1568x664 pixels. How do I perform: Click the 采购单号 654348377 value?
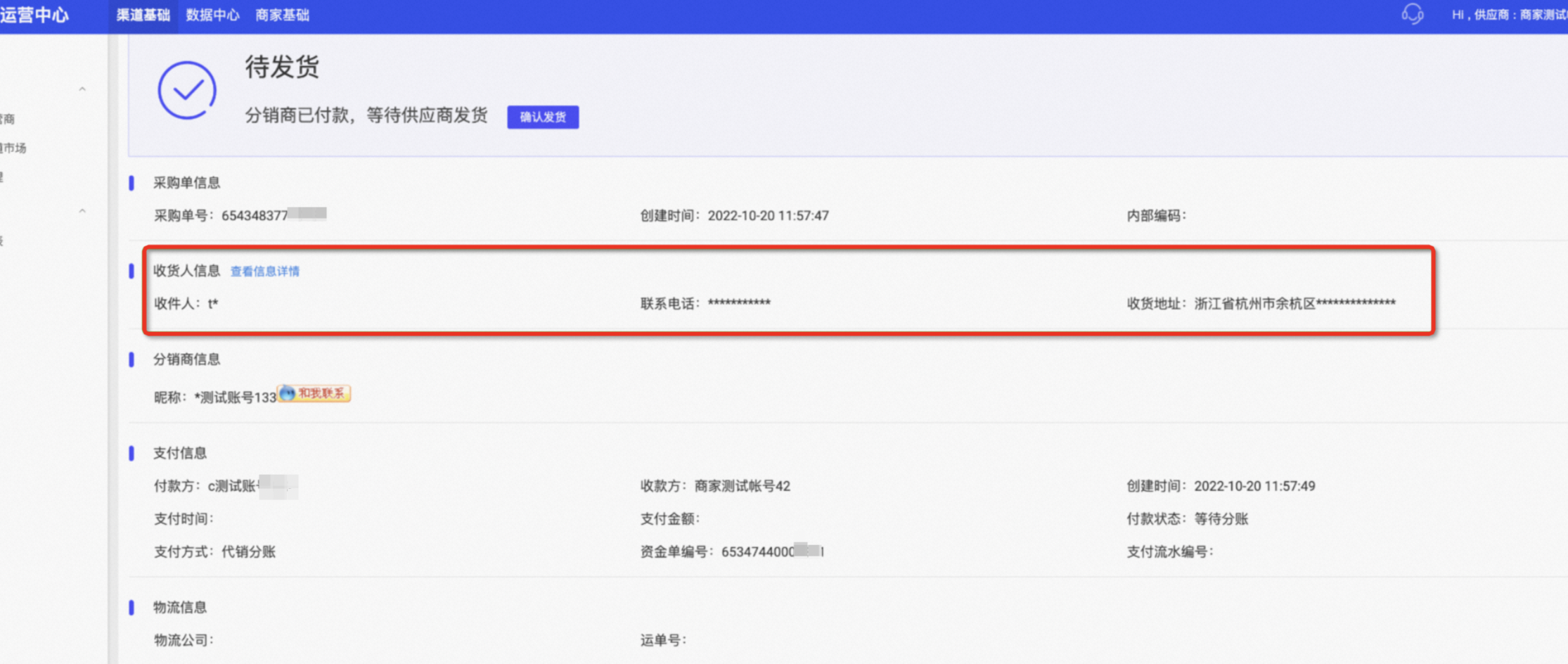pos(274,215)
